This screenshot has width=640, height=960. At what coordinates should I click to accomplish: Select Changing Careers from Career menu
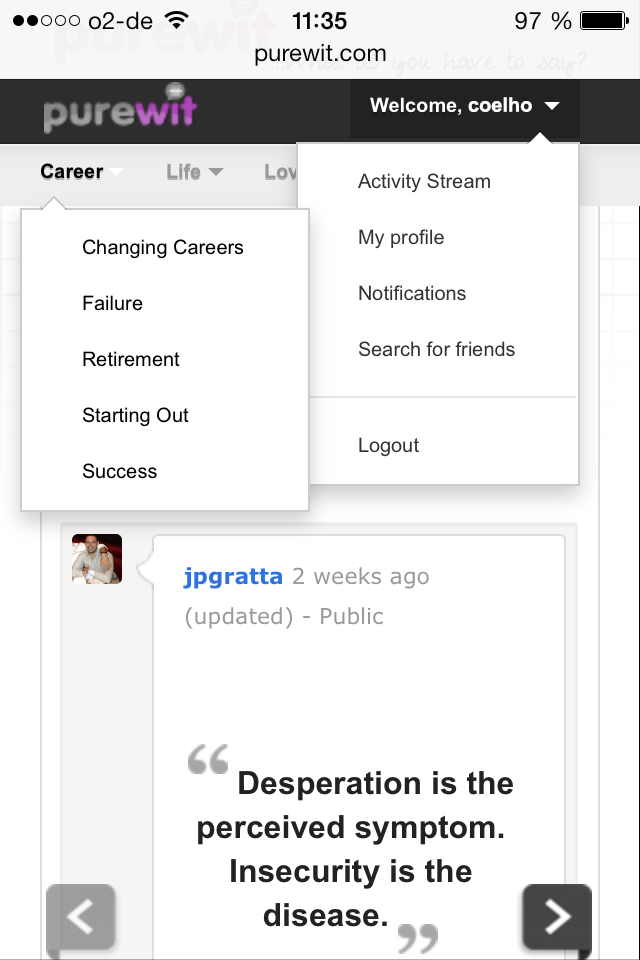point(163,248)
